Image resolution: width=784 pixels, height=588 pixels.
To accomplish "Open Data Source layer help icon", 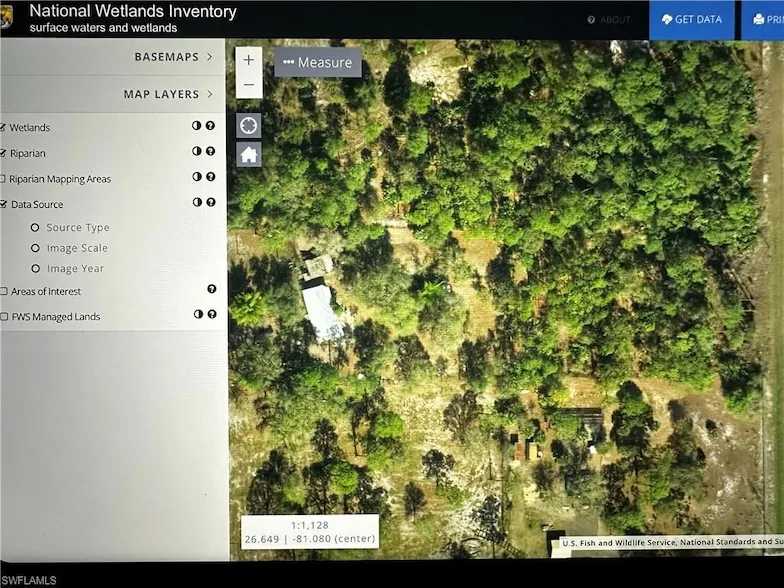I will (x=211, y=203).
